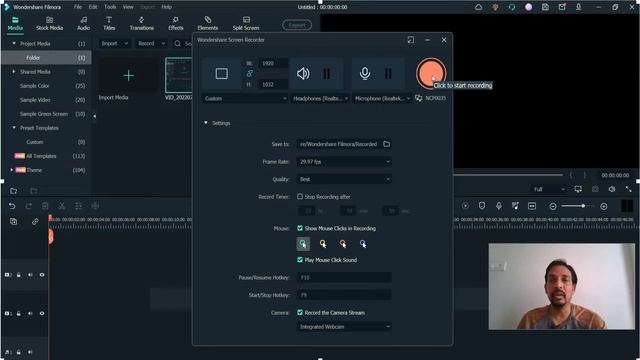Open Integrated Webcam camera dropdown
Viewport: 640px width, 360px height.
(x=344, y=327)
